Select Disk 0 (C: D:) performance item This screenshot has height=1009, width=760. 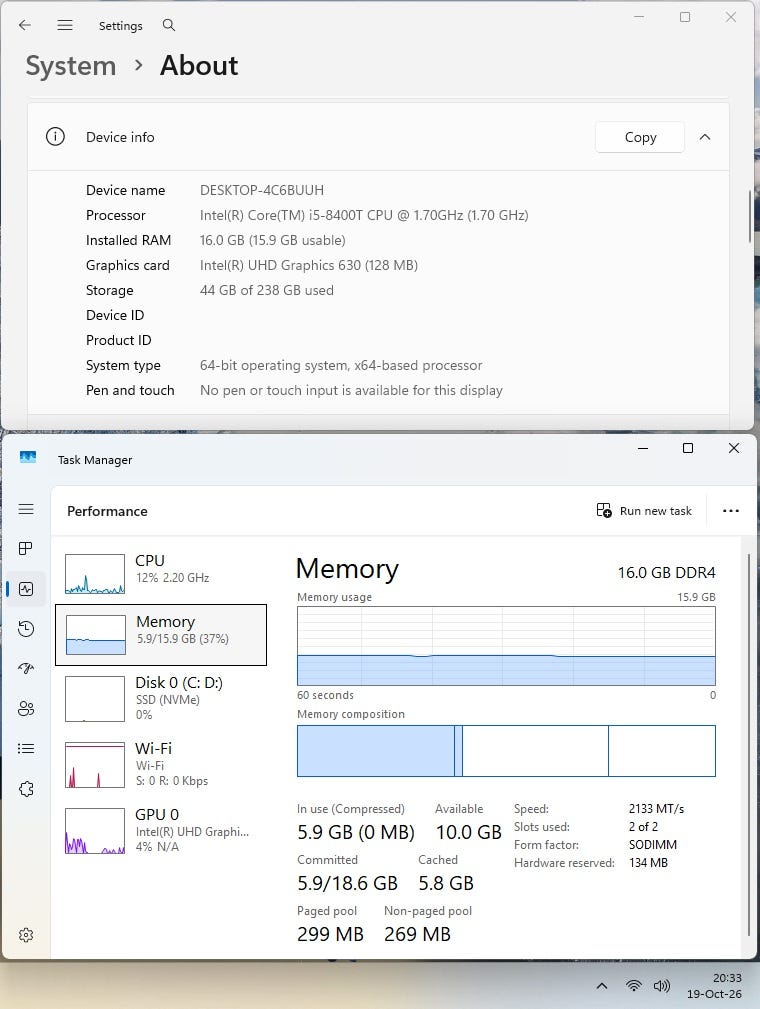(161, 699)
